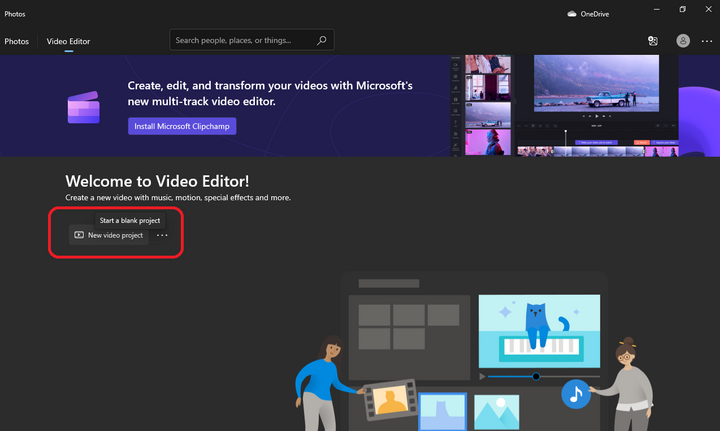Viewport: 720px width, 431px height.
Task: Switch to the Photos tab
Action: coord(17,41)
